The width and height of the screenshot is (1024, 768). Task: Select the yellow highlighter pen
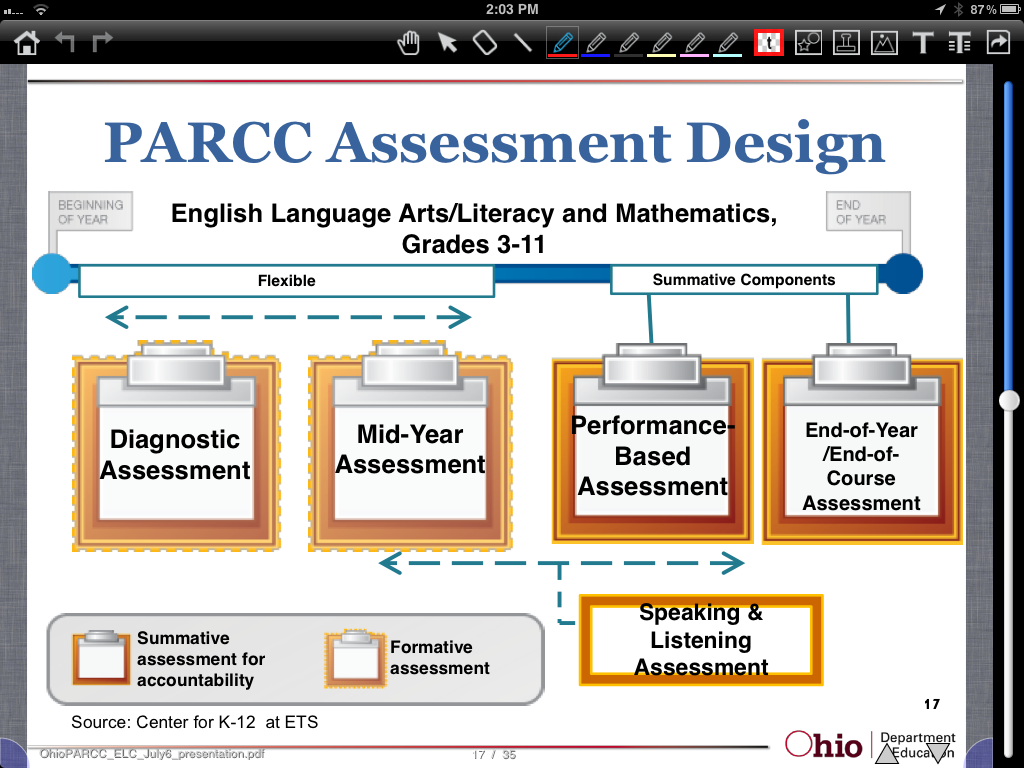click(662, 44)
